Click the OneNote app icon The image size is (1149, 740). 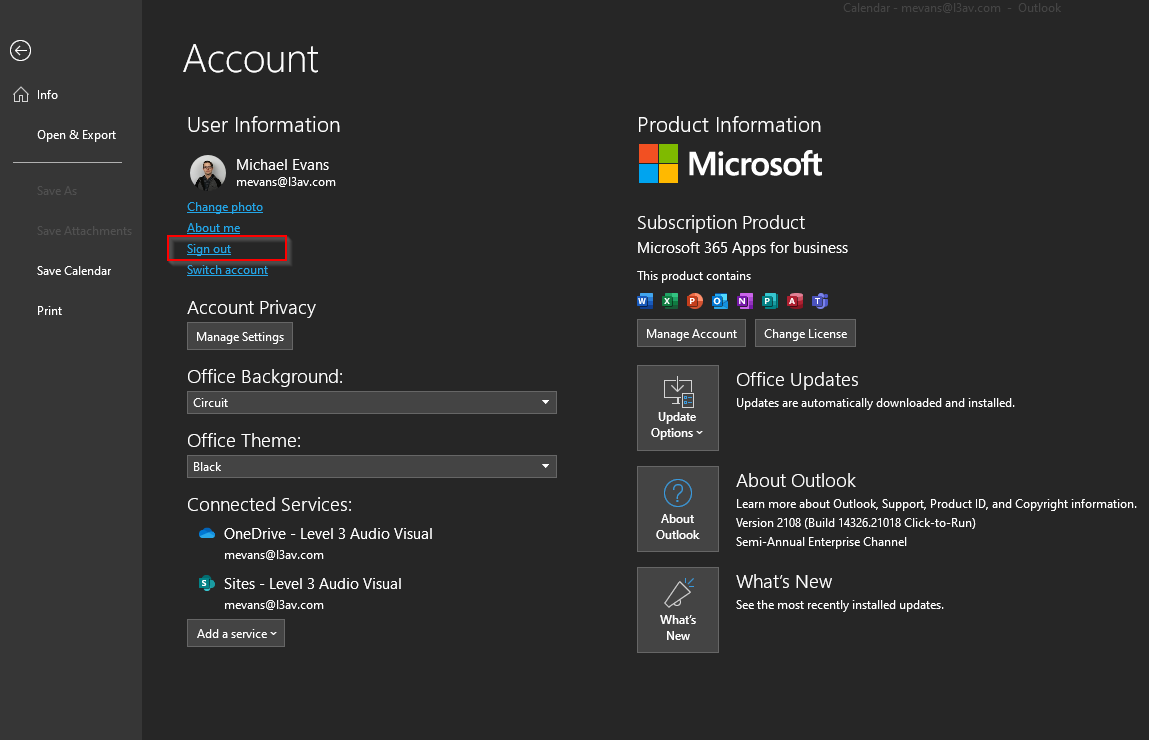(x=745, y=300)
